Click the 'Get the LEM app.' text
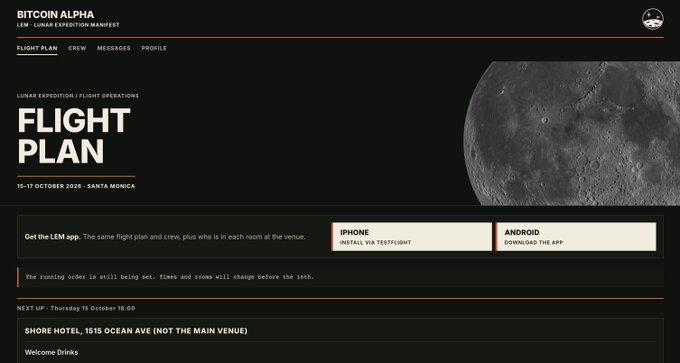Screen dimensions: 680x363 tap(52, 237)
